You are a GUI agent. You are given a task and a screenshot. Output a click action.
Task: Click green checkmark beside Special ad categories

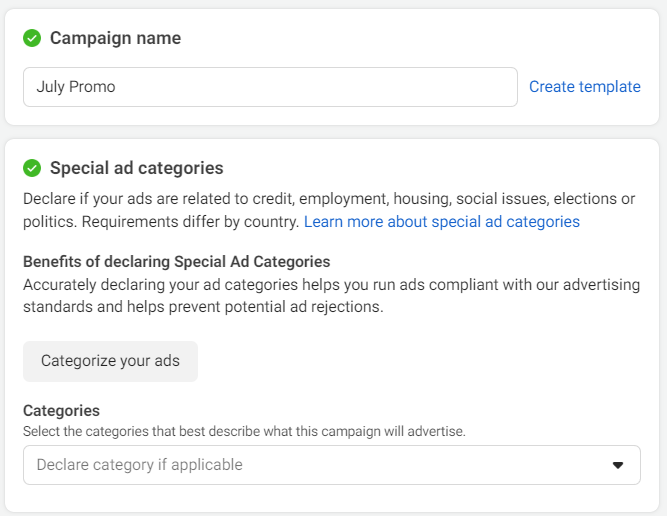[x=32, y=168]
